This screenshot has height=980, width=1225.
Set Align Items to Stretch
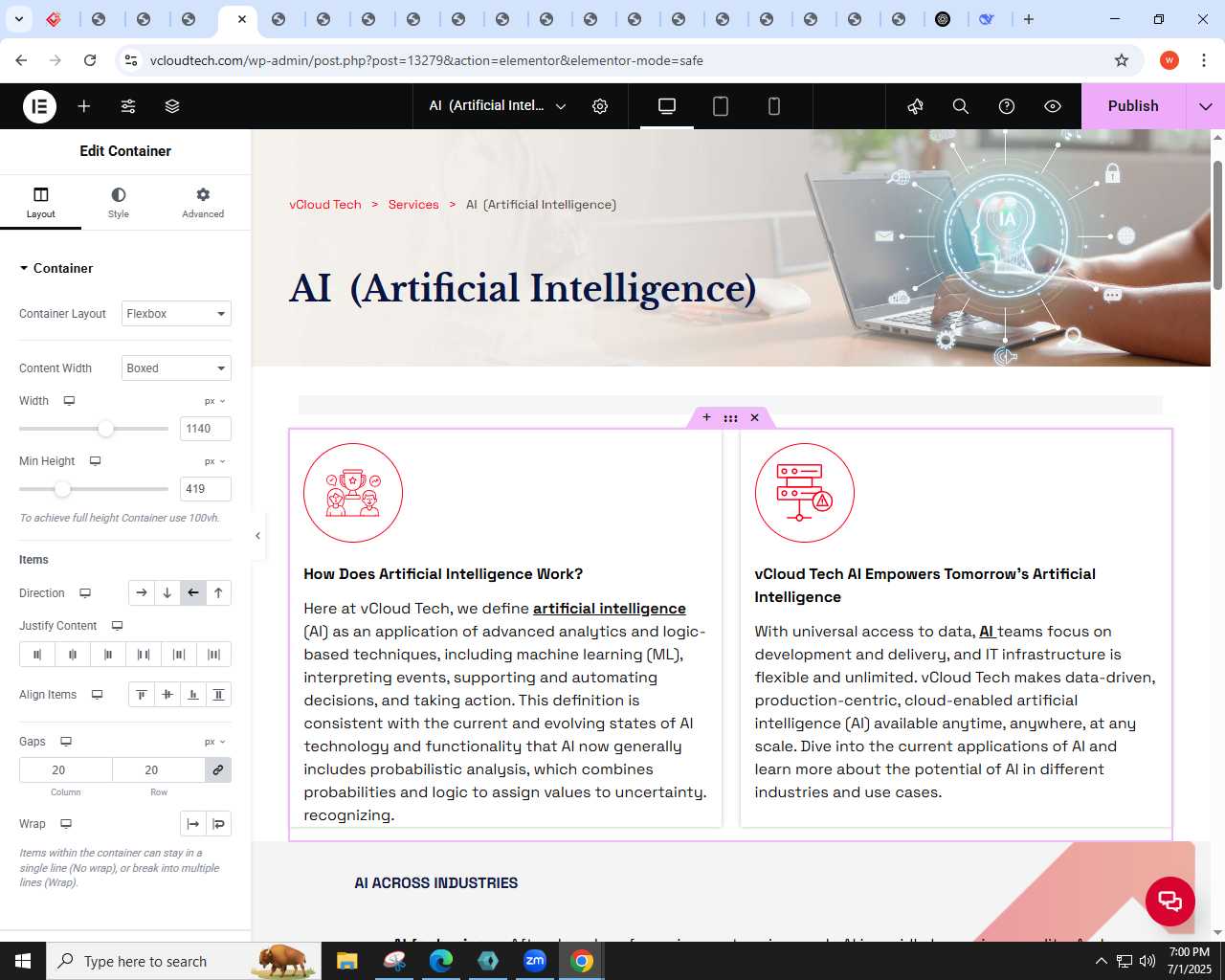219,695
